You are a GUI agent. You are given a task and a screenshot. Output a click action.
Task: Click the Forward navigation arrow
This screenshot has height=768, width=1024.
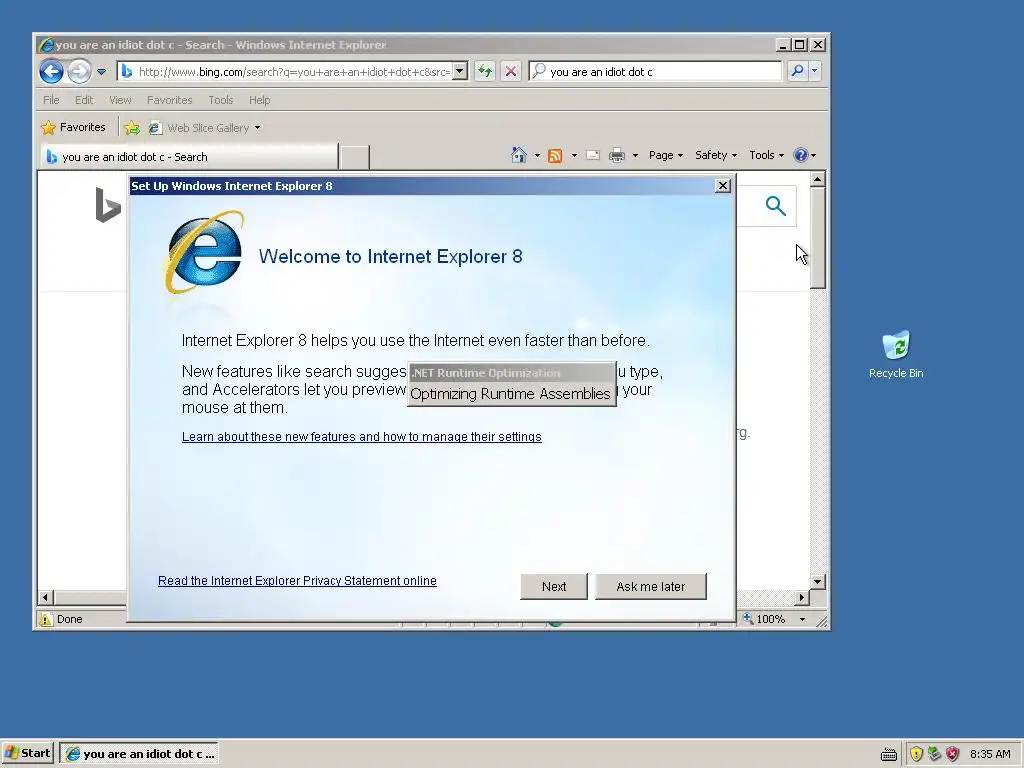click(x=79, y=71)
